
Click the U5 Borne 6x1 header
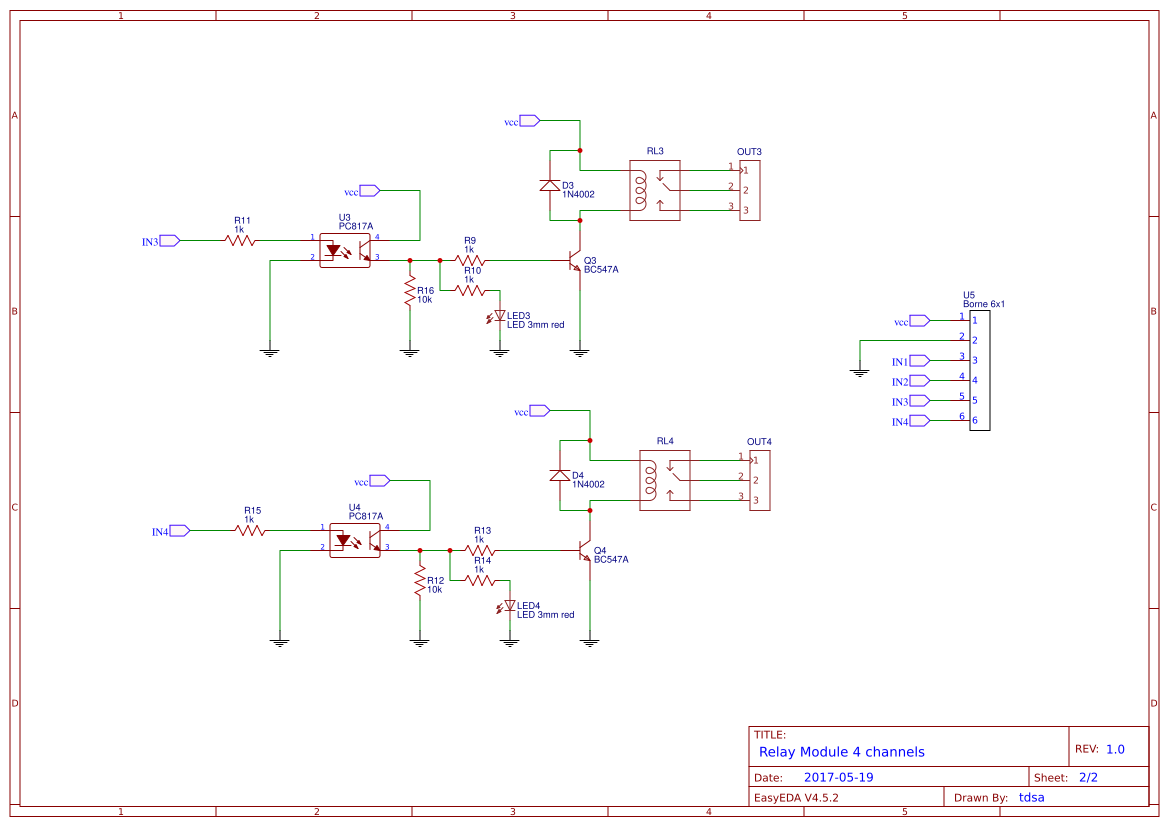point(979,370)
